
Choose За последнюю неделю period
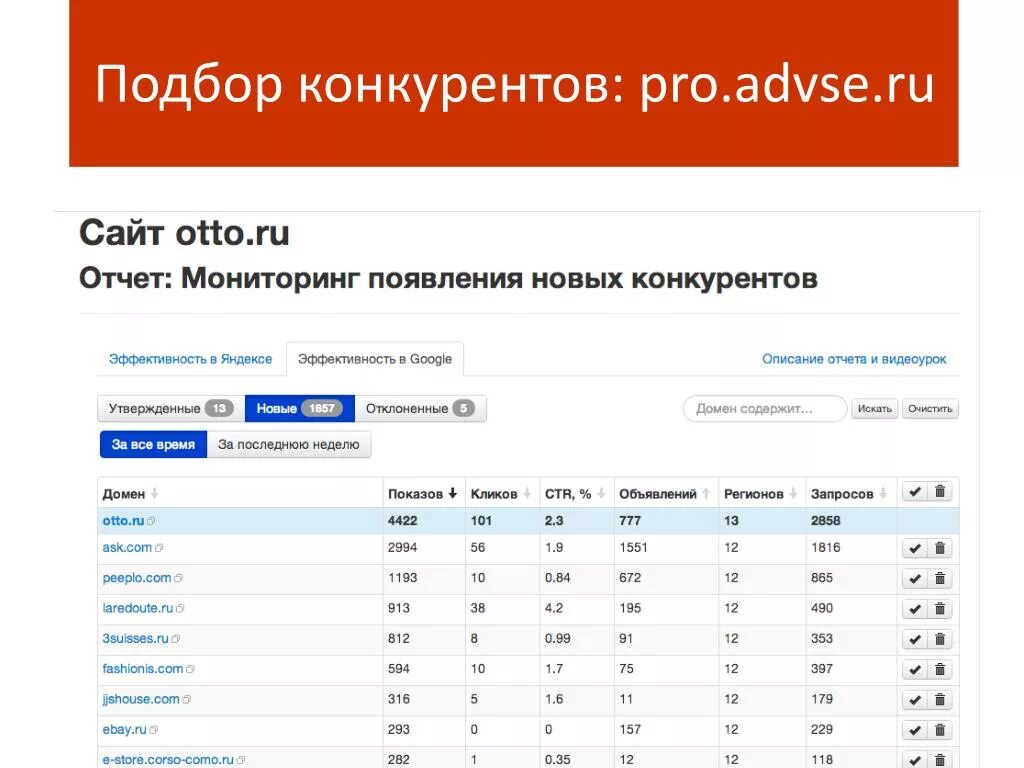point(289,445)
